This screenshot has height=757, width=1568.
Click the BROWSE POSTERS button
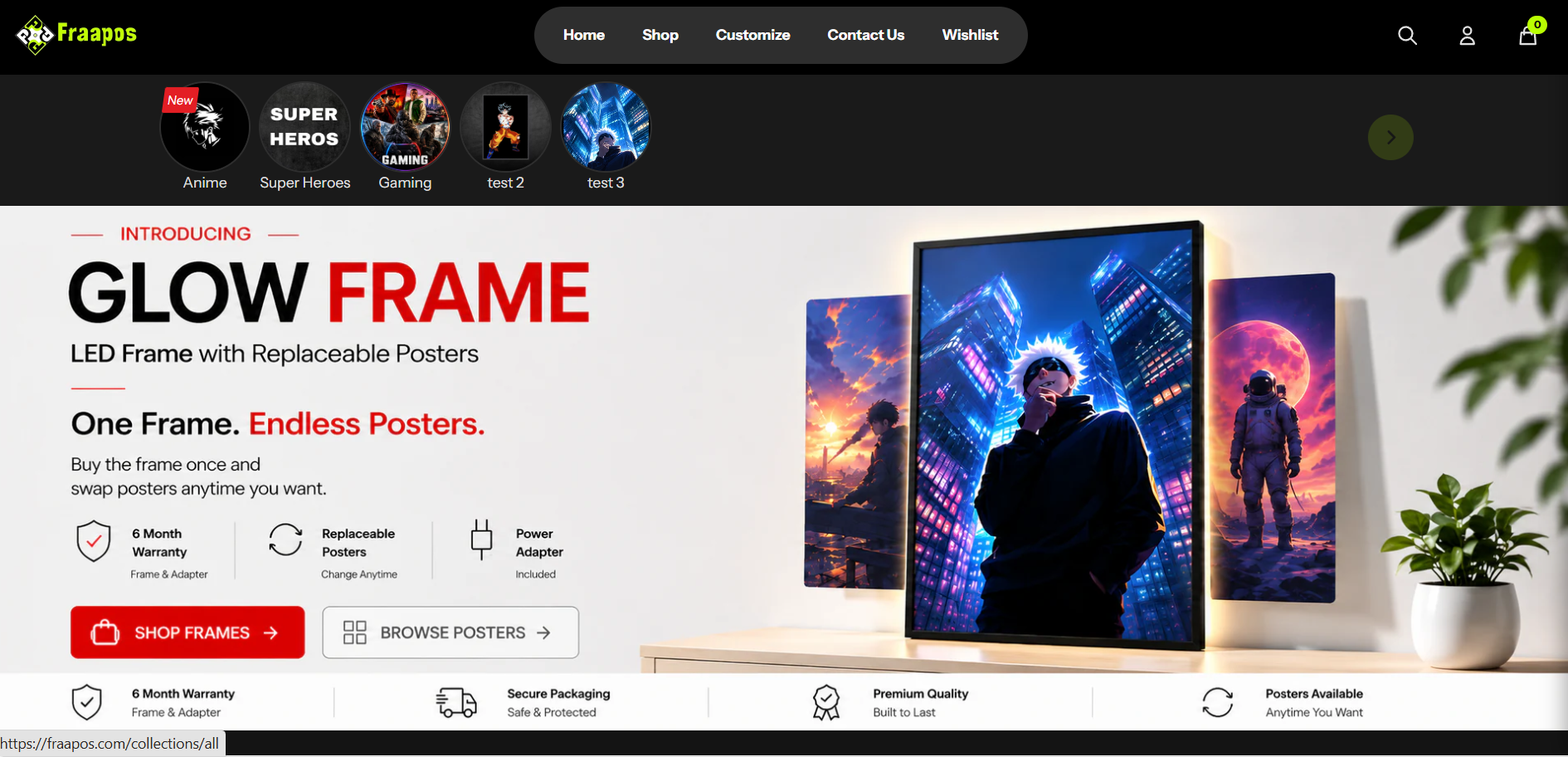click(450, 632)
